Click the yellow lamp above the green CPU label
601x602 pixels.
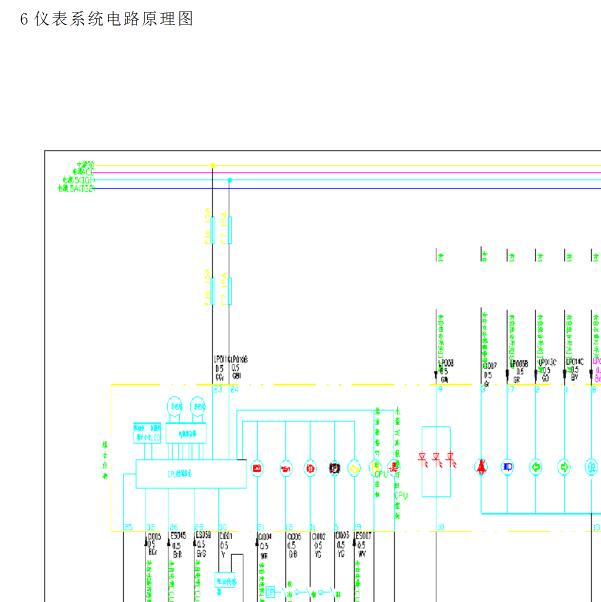click(x=374, y=468)
